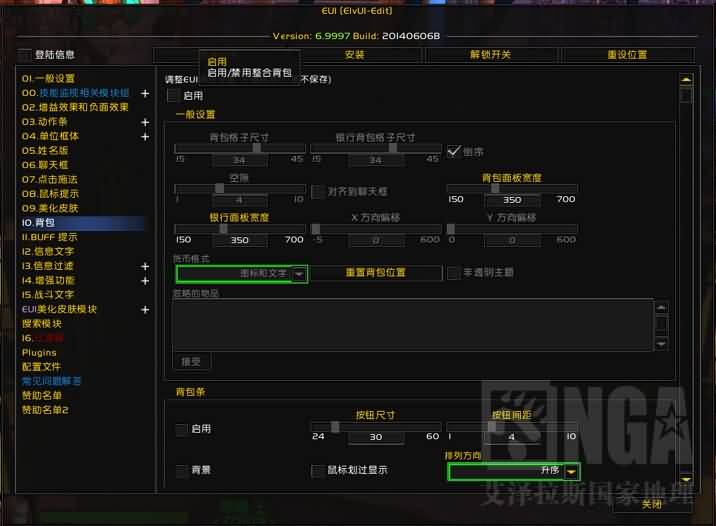Select 12.信息文字 in the sidebar
The image size is (716, 526).
pos(48,252)
